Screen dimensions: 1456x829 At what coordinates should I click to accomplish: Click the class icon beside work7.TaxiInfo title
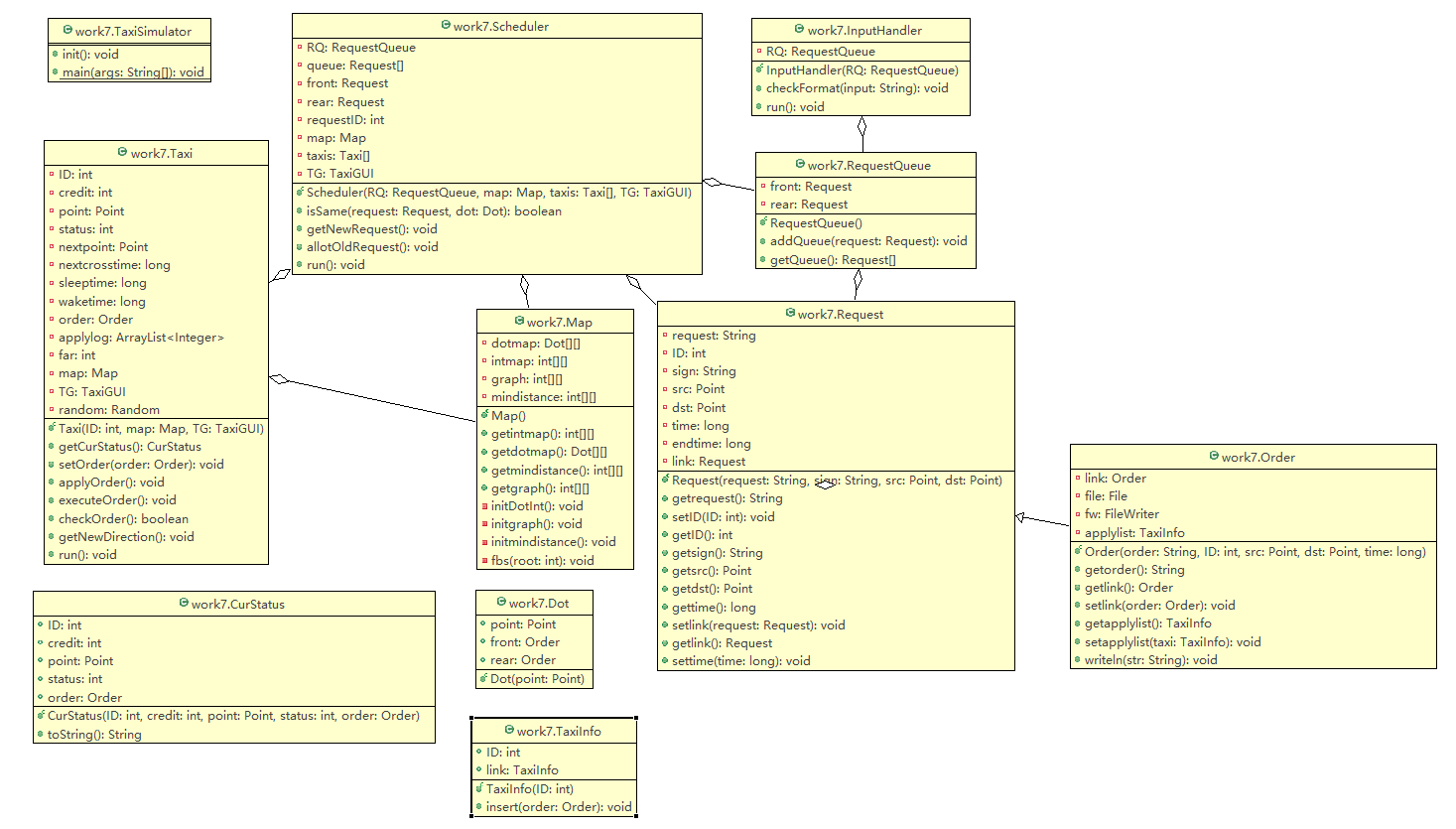(x=509, y=731)
